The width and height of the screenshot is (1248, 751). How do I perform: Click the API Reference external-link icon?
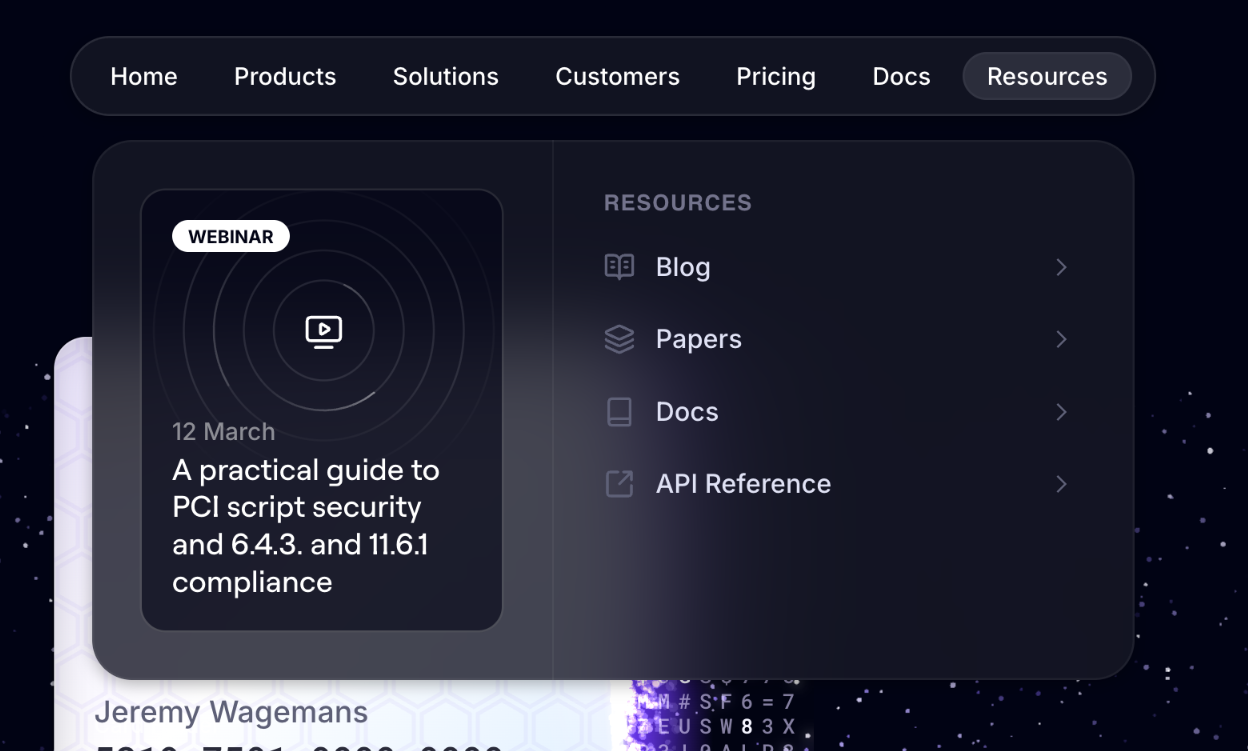click(619, 484)
